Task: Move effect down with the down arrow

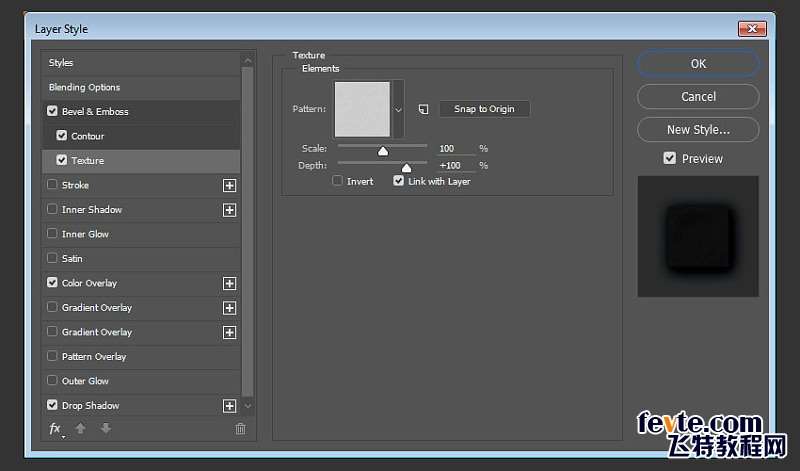Action: (106, 429)
